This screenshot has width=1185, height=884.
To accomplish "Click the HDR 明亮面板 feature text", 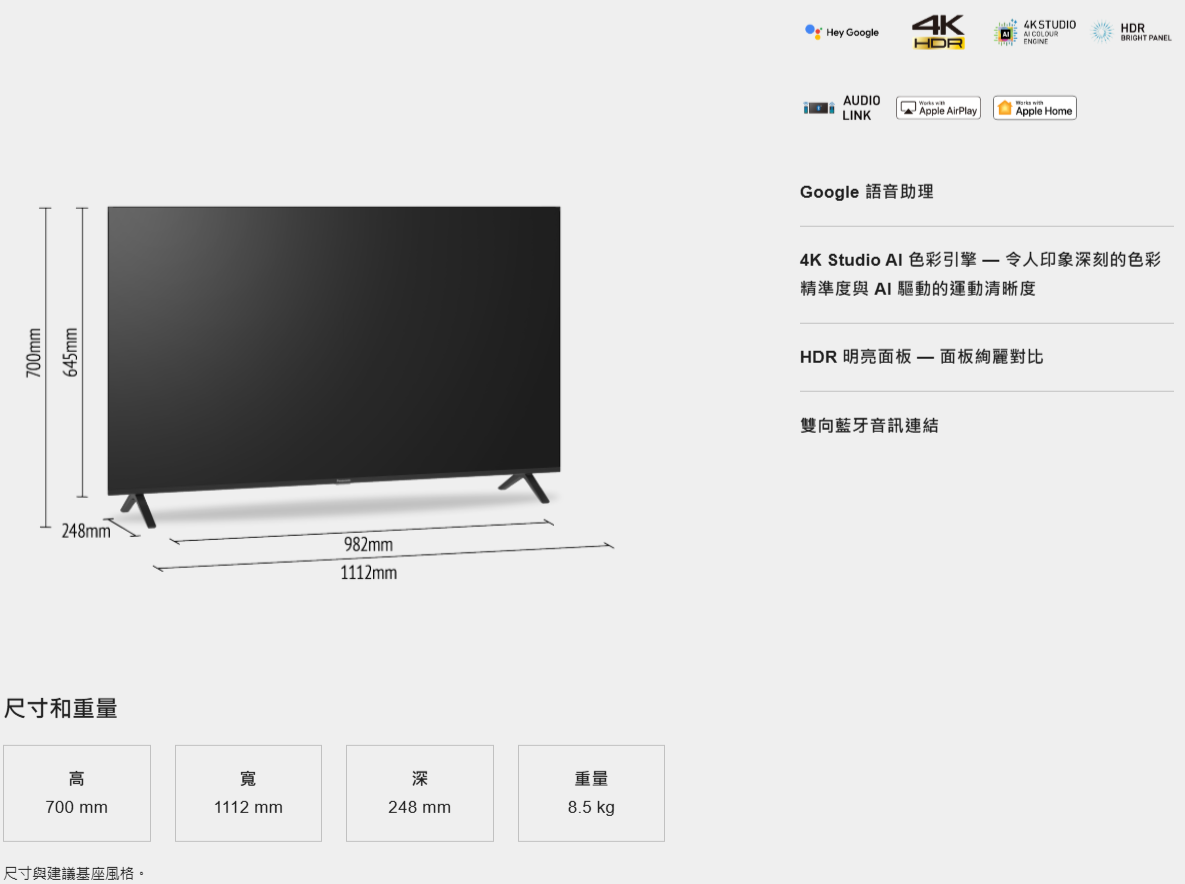I will pos(921,357).
